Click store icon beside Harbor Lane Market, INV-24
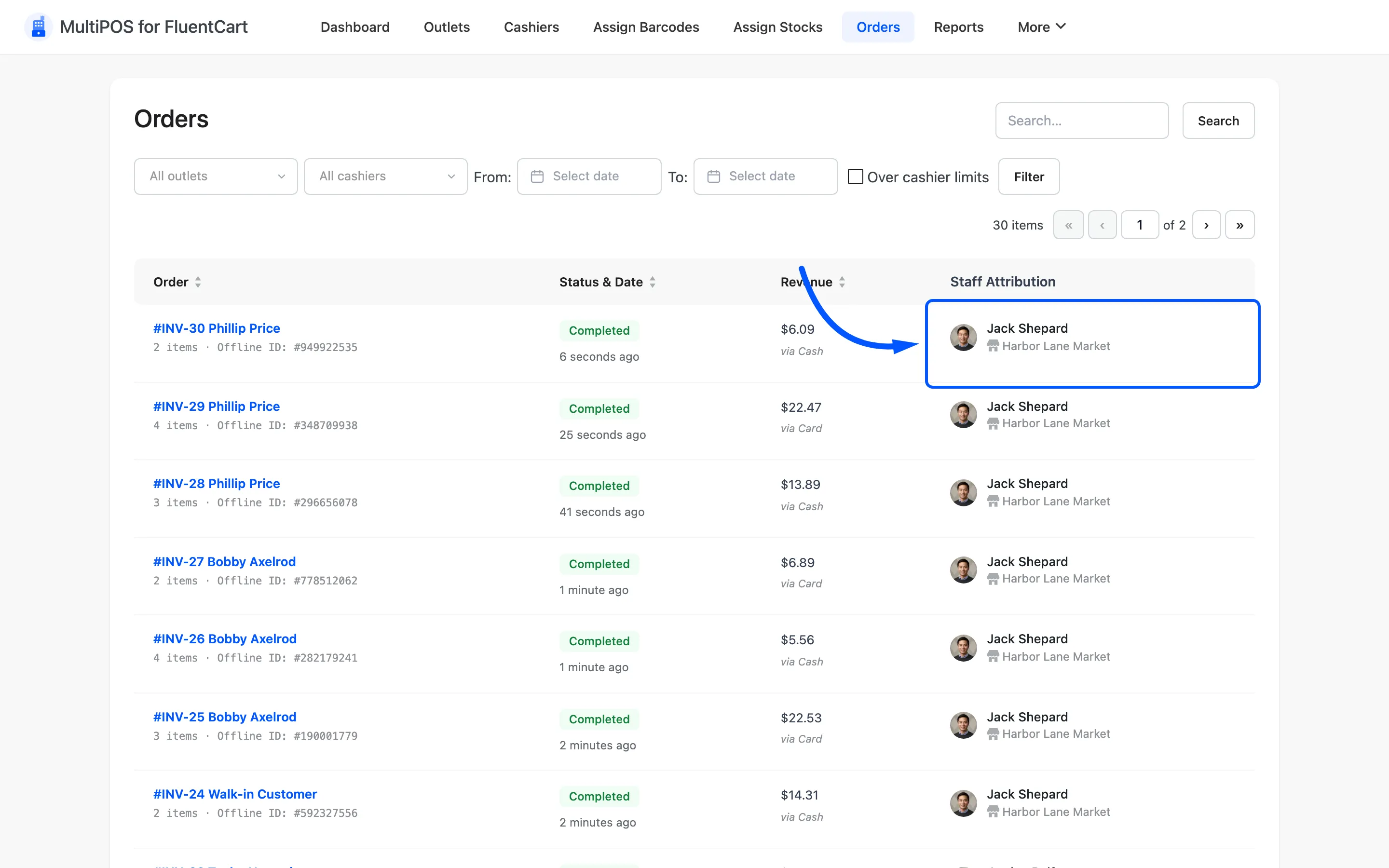Viewport: 1389px width, 868px height. click(x=993, y=812)
